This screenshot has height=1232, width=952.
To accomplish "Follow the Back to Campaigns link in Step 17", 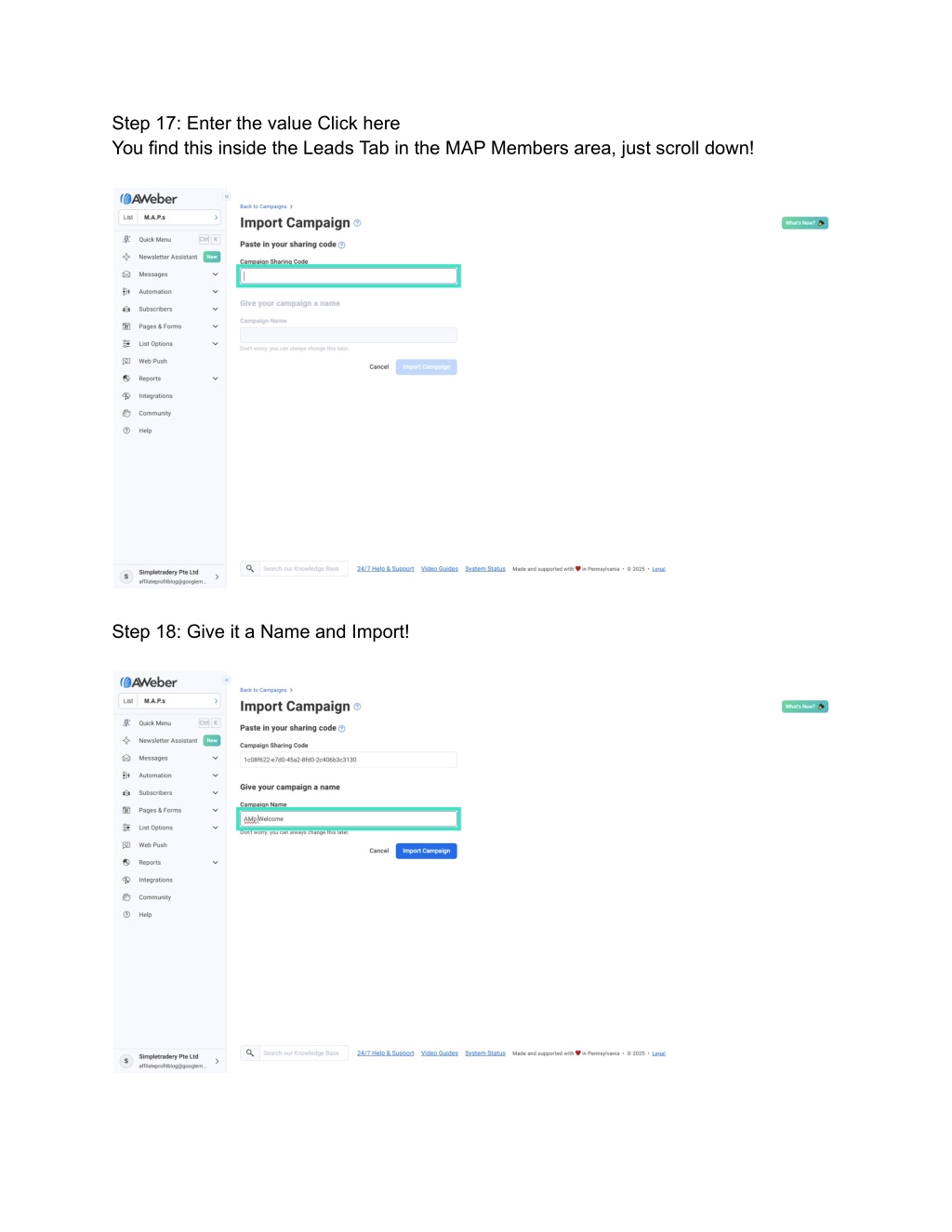I will tap(264, 206).
